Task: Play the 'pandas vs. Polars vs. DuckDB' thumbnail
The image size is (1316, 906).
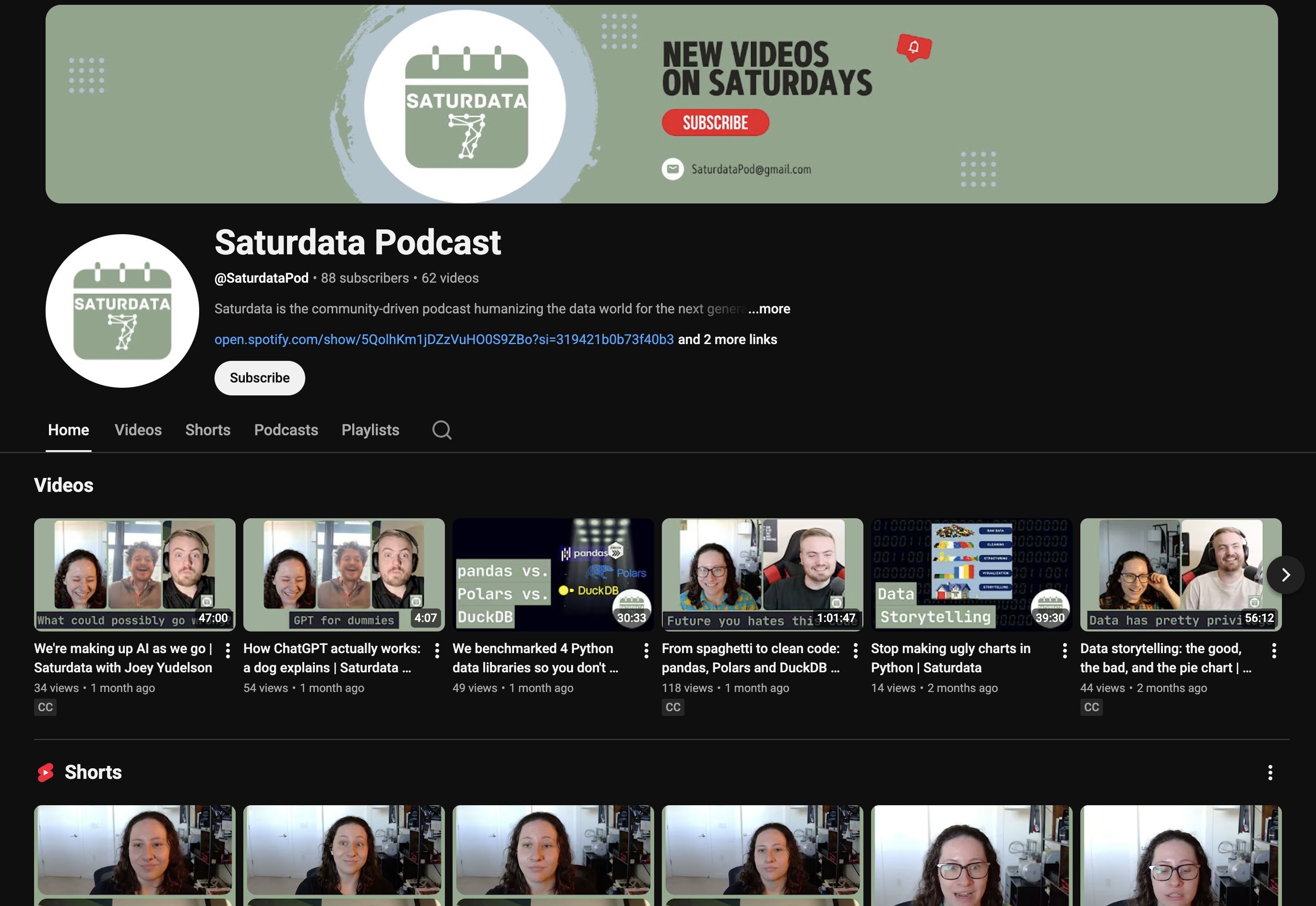Action: (553, 574)
